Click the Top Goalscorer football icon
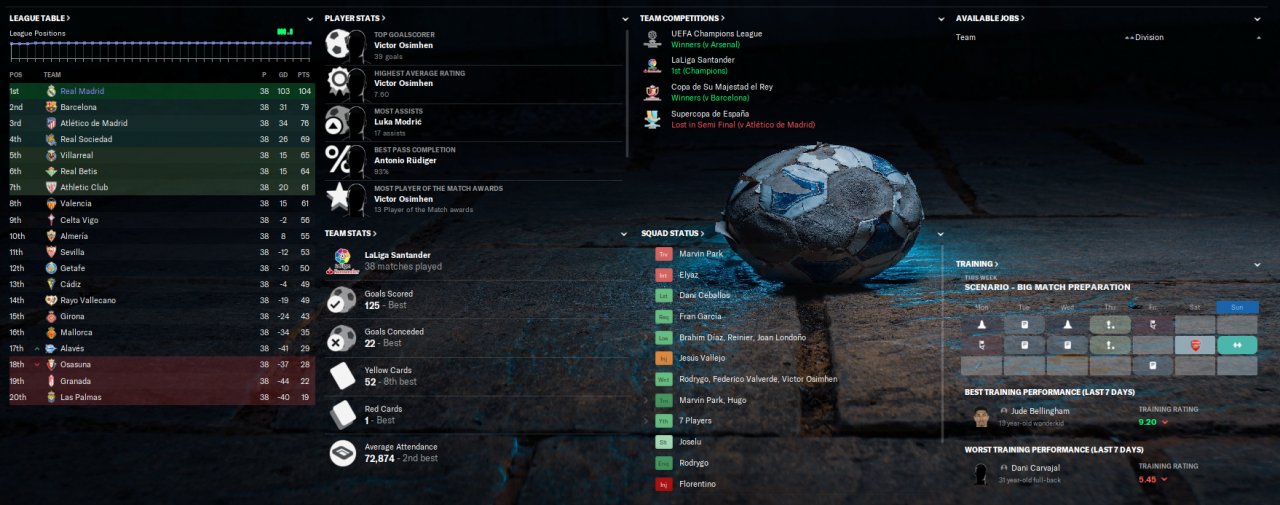 tap(346, 45)
